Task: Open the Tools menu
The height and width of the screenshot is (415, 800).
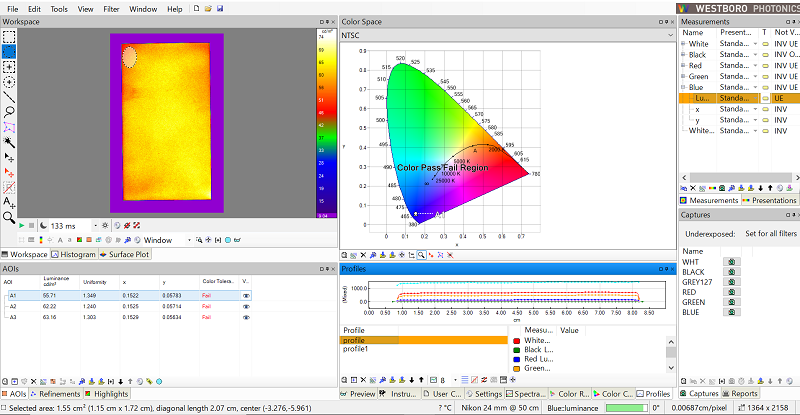Action: point(59,9)
